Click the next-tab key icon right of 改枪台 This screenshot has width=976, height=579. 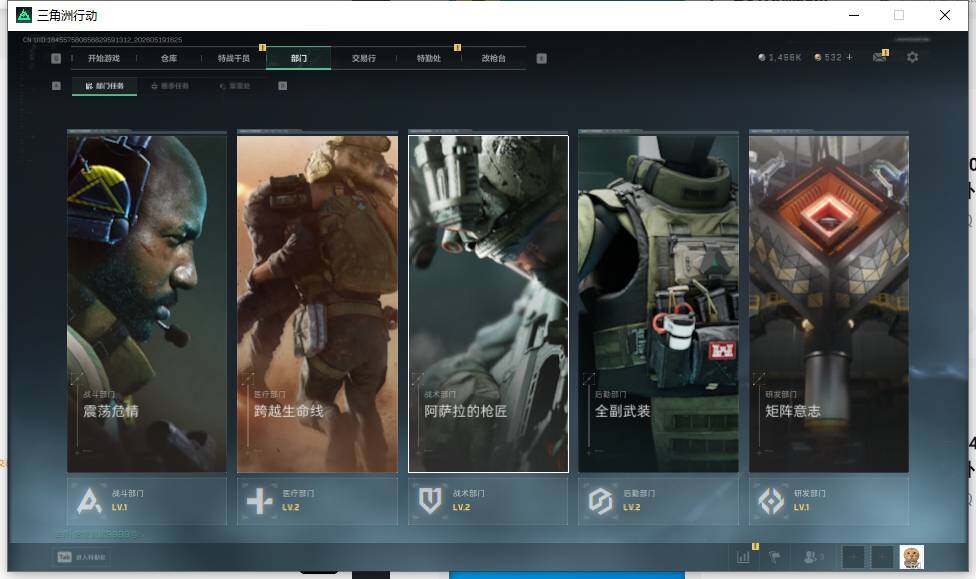(542, 59)
